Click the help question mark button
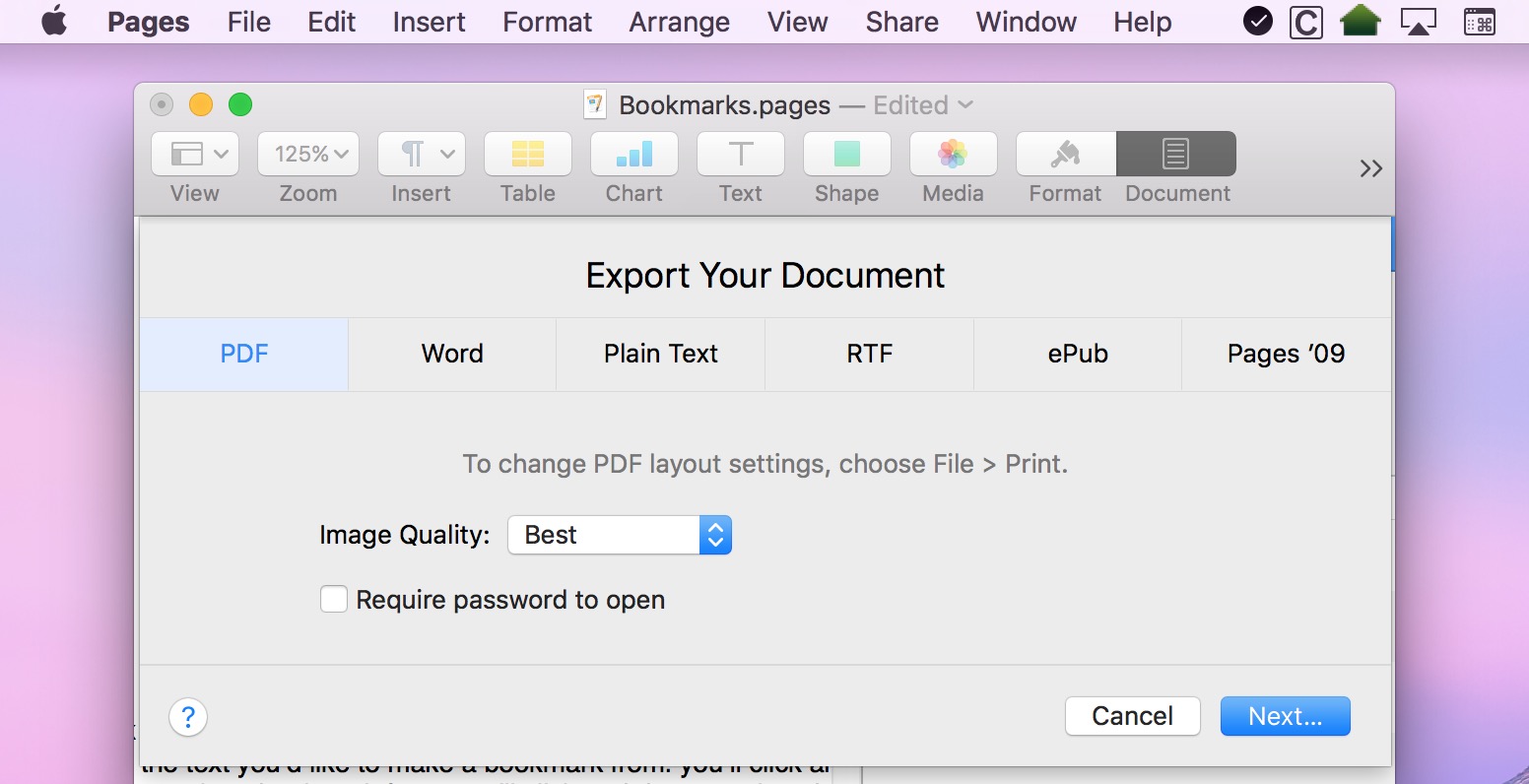The height and width of the screenshot is (784, 1529). coord(188,717)
